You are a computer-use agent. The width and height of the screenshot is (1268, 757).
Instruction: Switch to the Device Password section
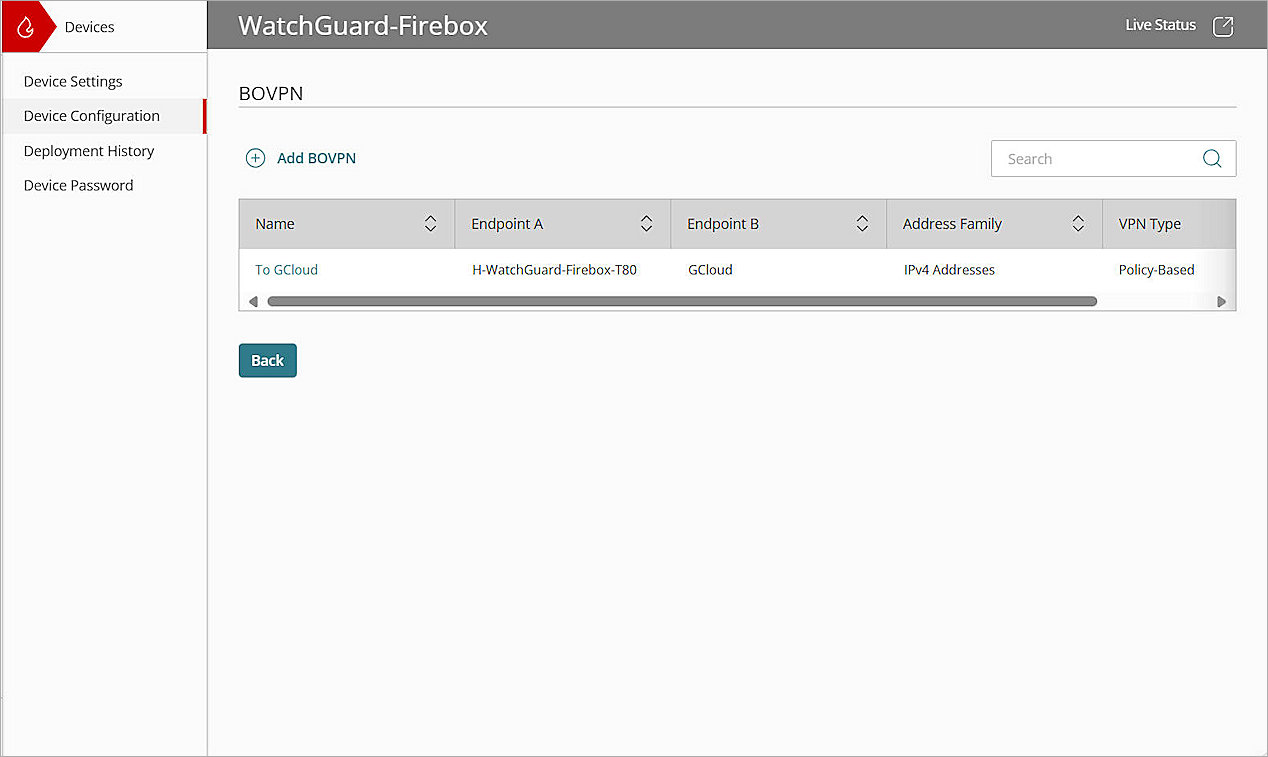coord(78,185)
